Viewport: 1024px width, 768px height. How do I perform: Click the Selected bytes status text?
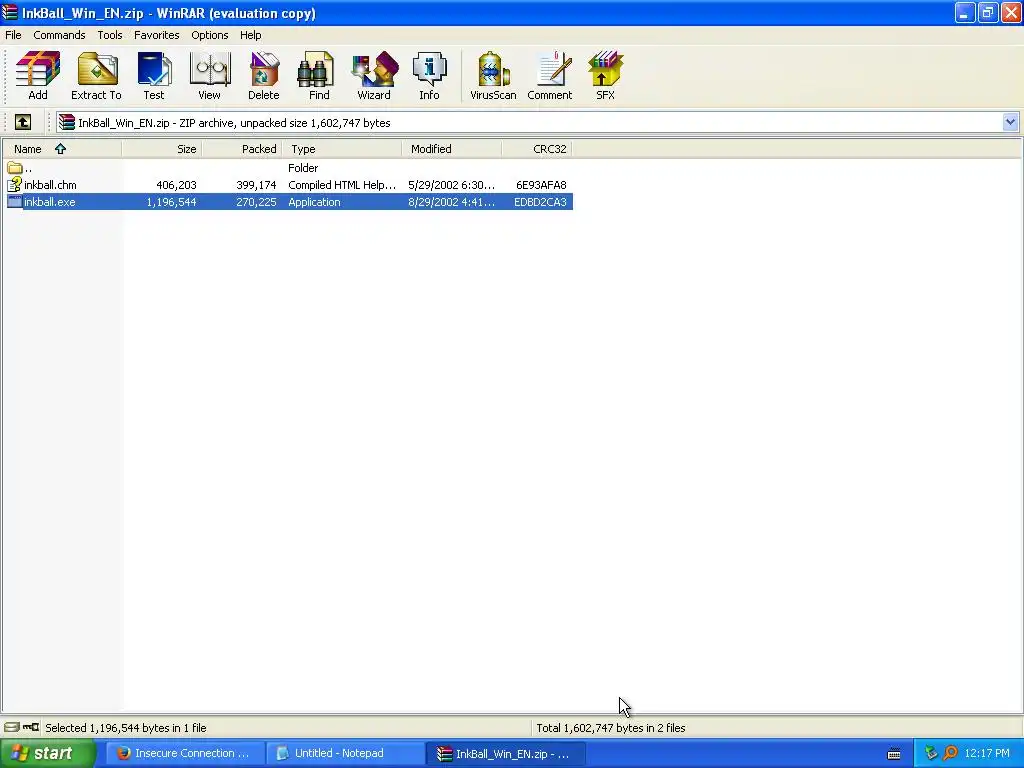125,728
